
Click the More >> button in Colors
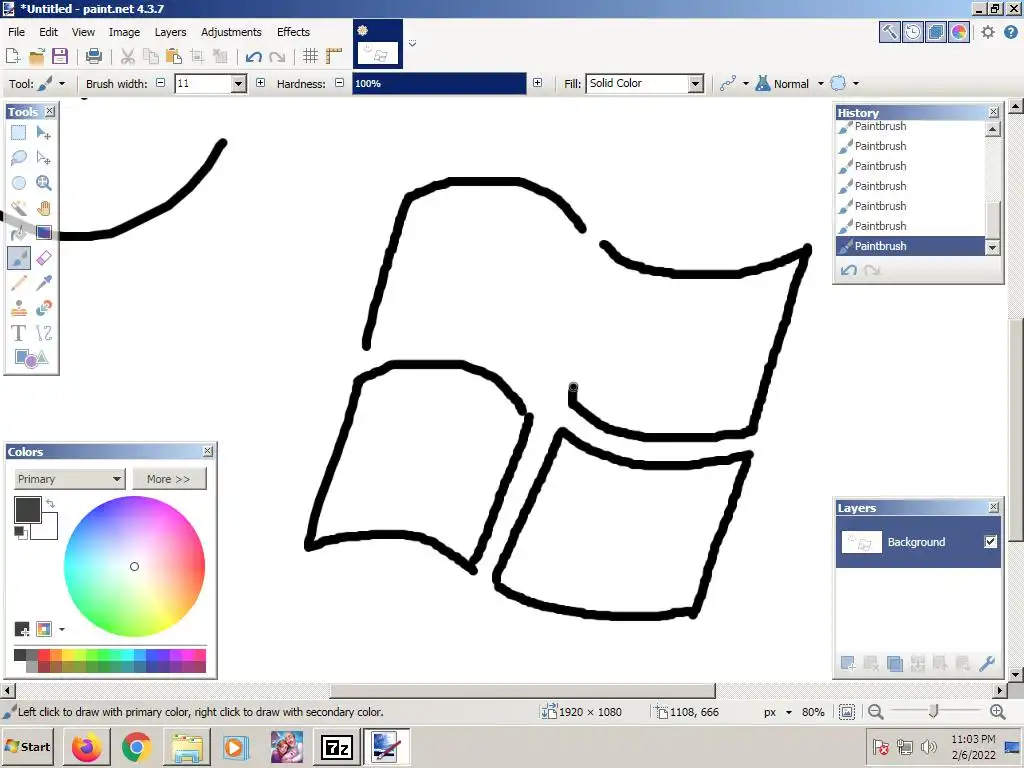169,479
